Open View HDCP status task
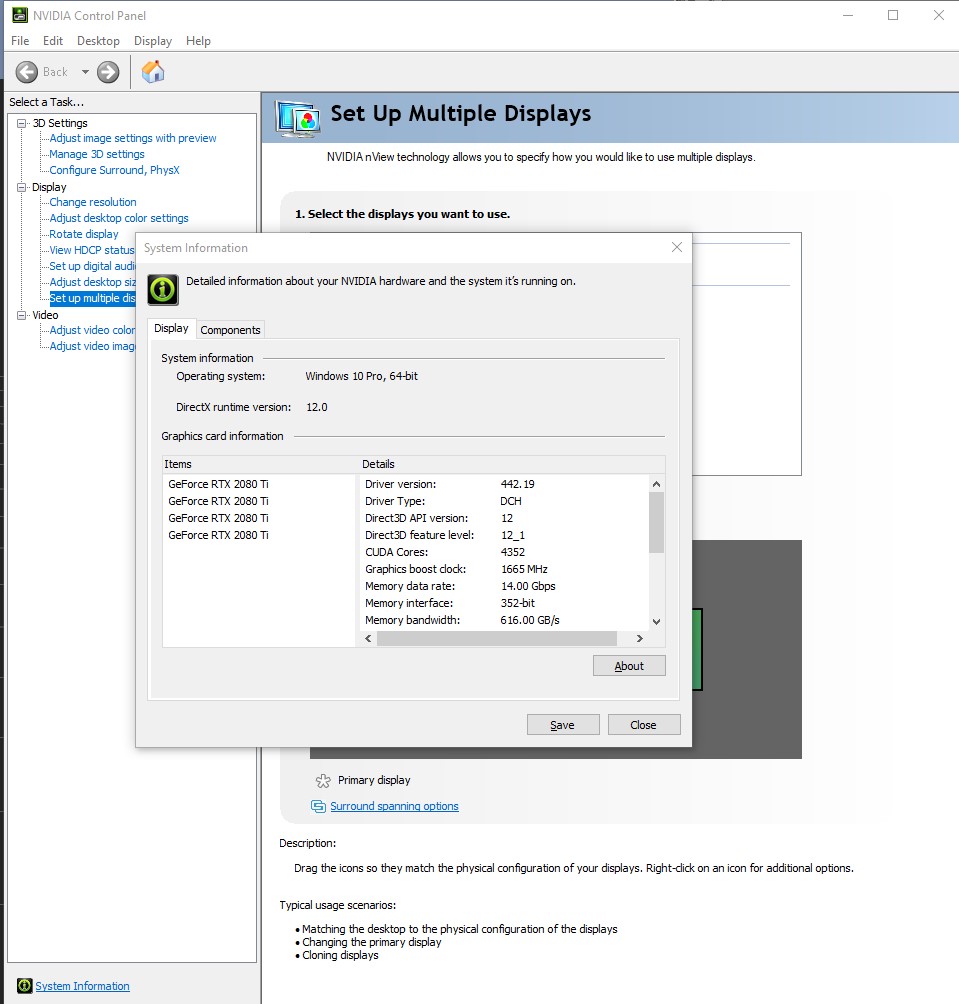959x1004 pixels. 92,250
